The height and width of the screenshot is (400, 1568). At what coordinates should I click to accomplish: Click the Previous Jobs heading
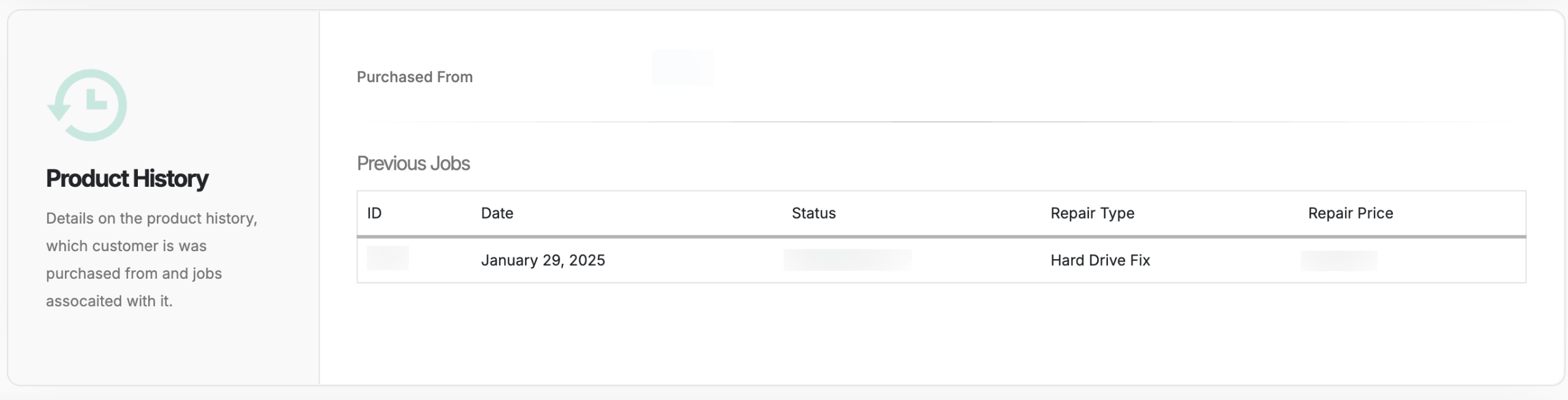point(413,164)
